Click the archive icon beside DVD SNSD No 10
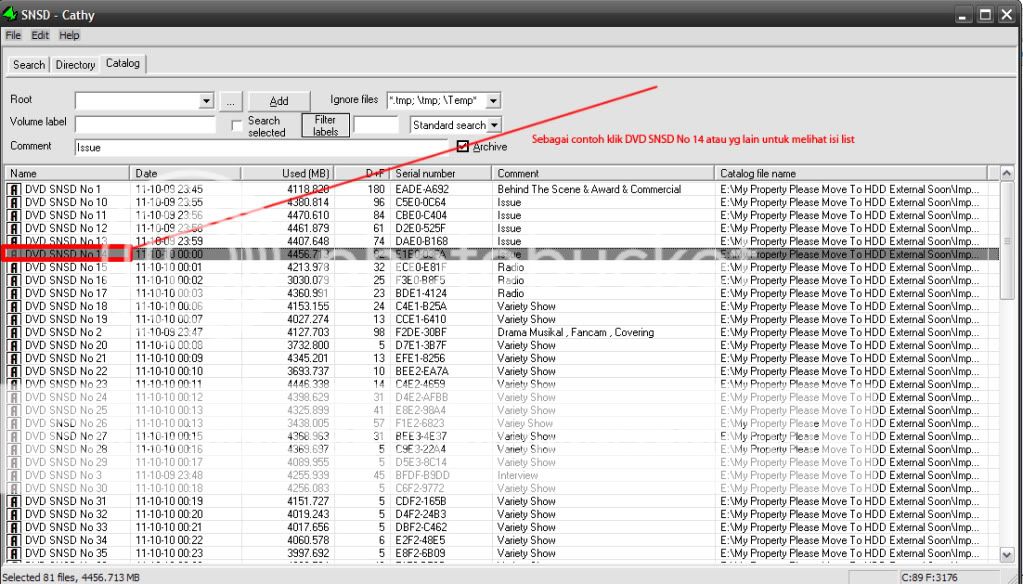1023x584 pixels. pyautogui.click(x=14, y=202)
